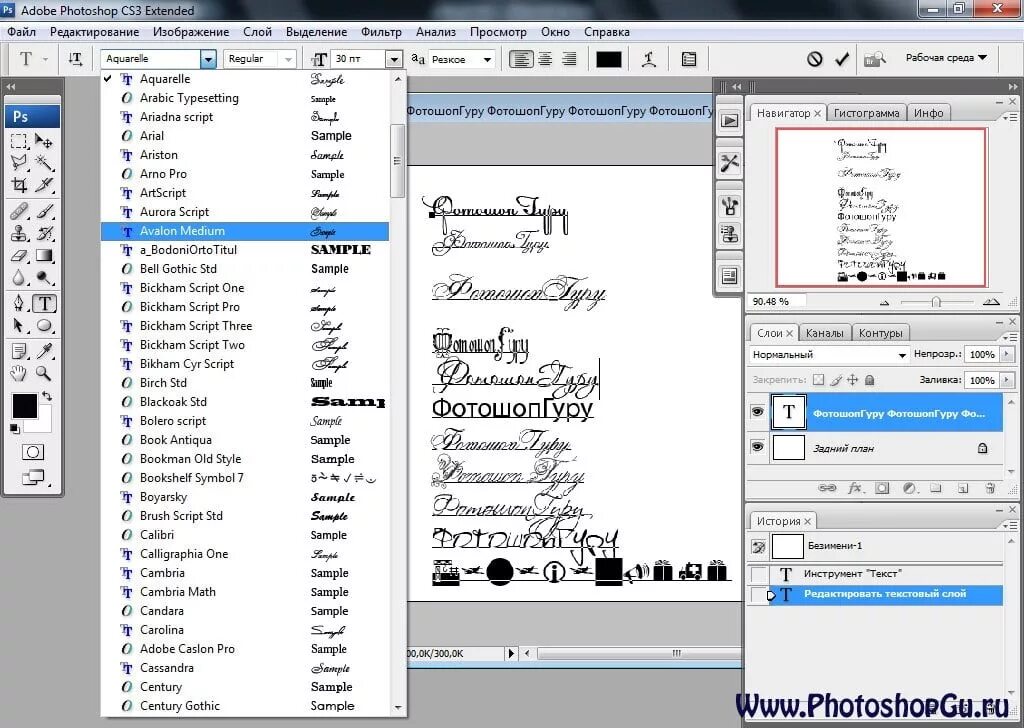The height and width of the screenshot is (728, 1024).
Task: Click the Navigator zoom slider
Action: click(936, 302)
